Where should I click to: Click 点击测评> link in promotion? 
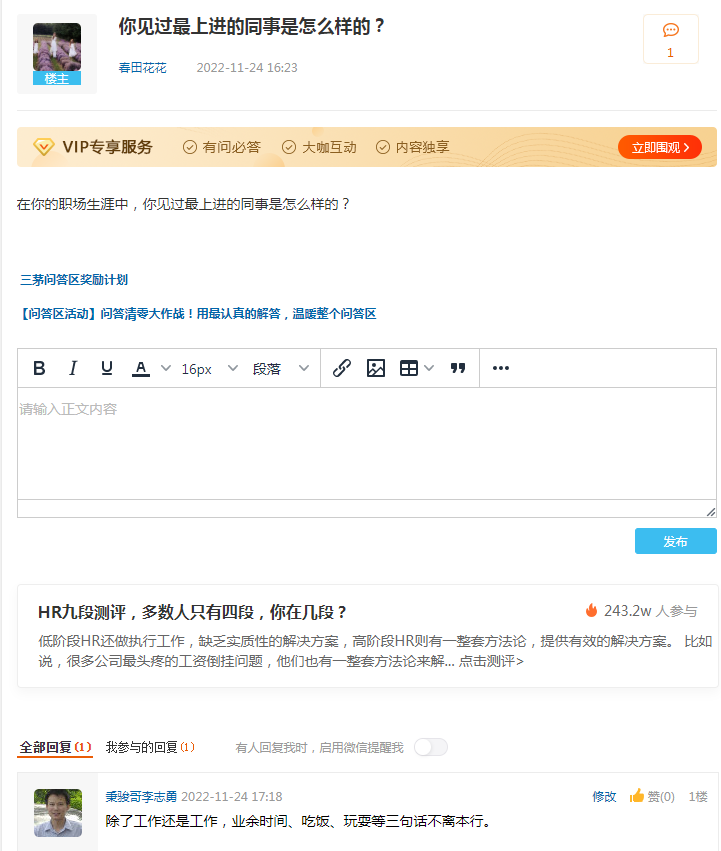pyautogui.click(x=491, y=661)
